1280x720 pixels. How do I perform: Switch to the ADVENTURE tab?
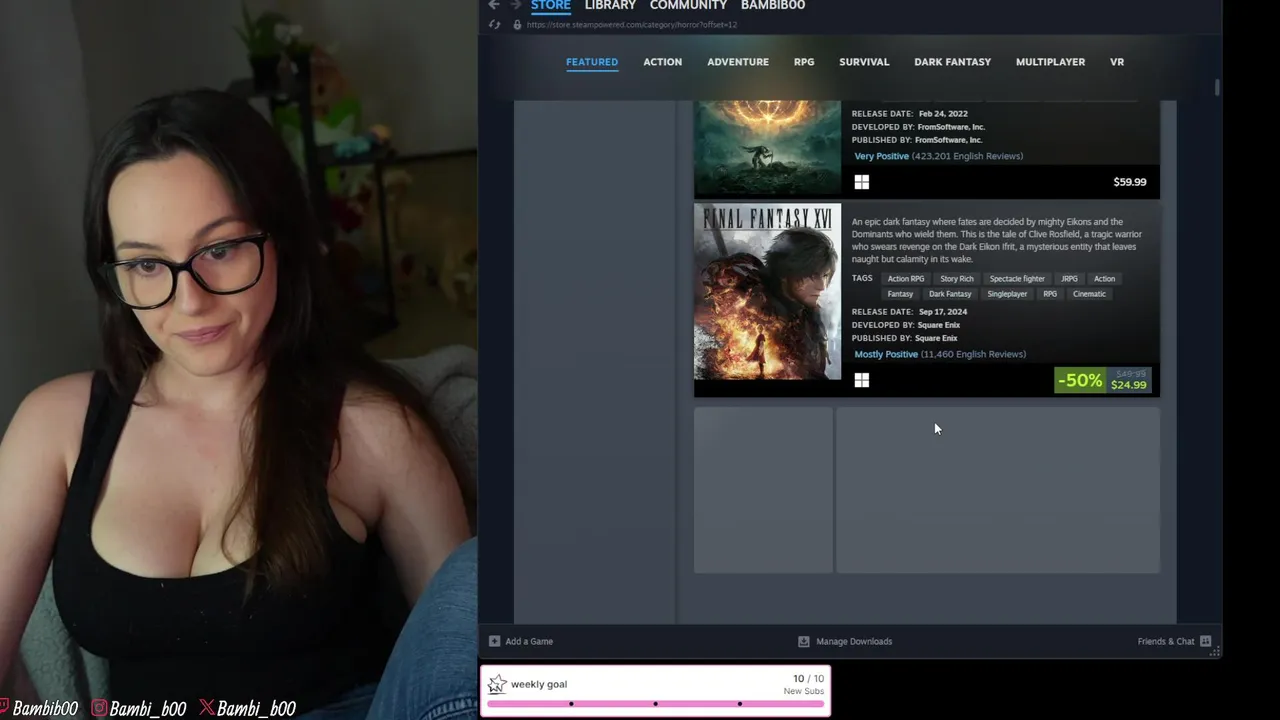point(738,62)
